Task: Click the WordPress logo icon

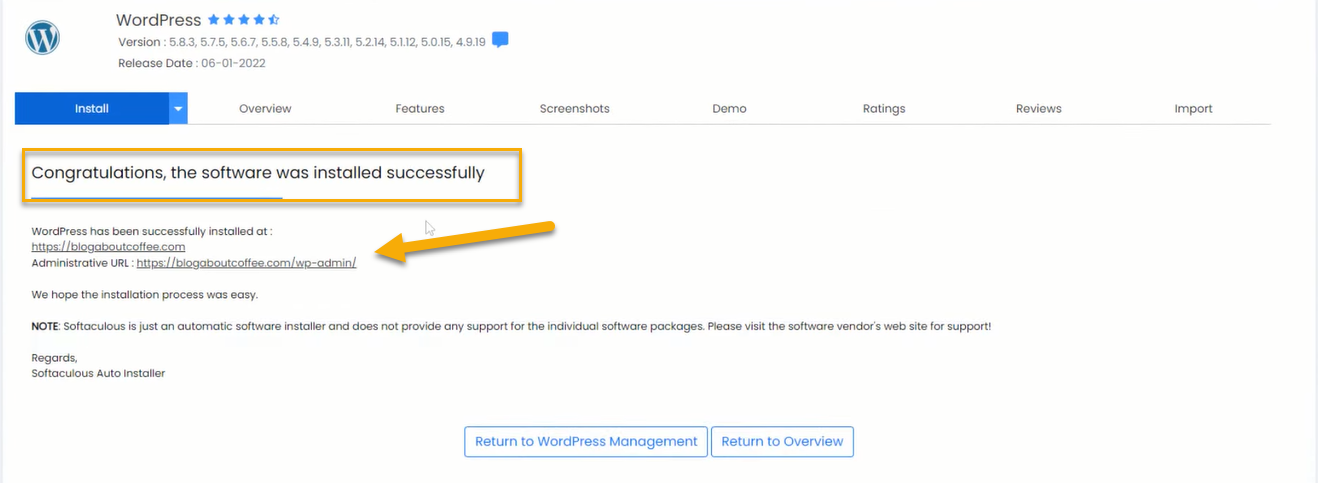Action: (x=43, y=39)
